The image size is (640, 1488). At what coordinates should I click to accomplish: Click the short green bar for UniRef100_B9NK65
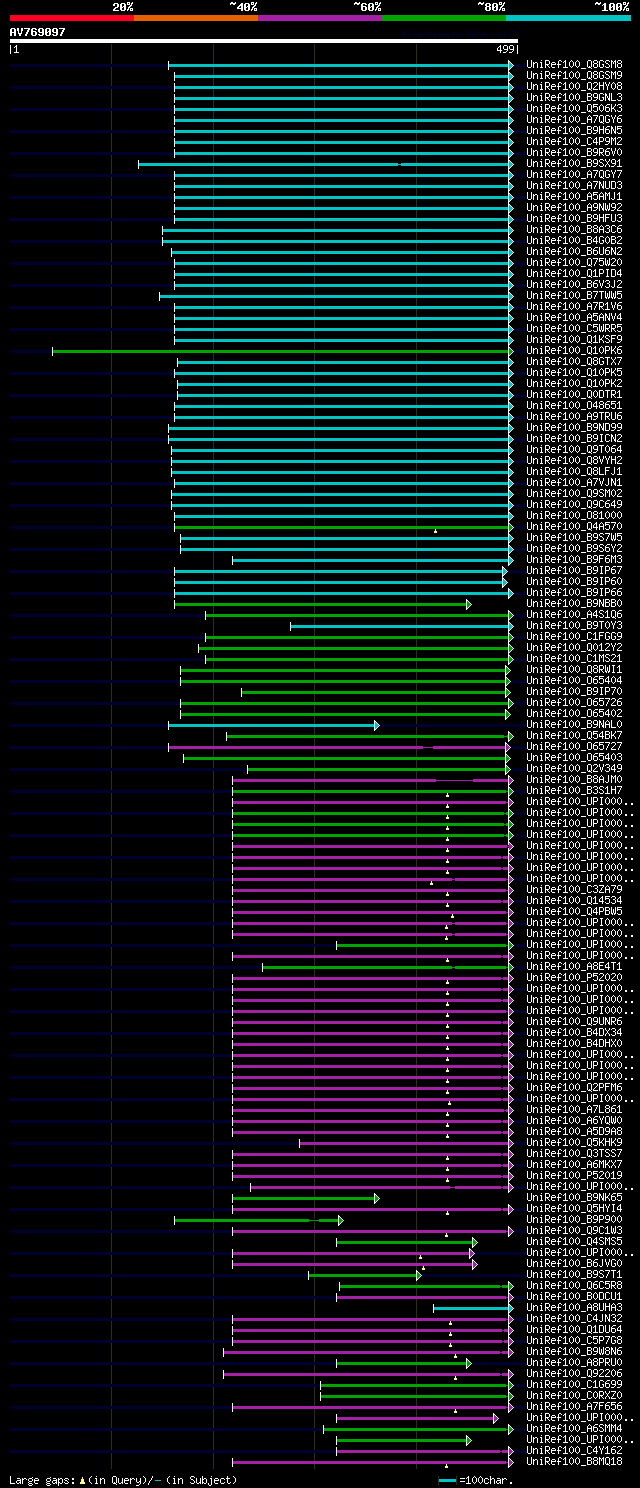[x=305, y=1198]
